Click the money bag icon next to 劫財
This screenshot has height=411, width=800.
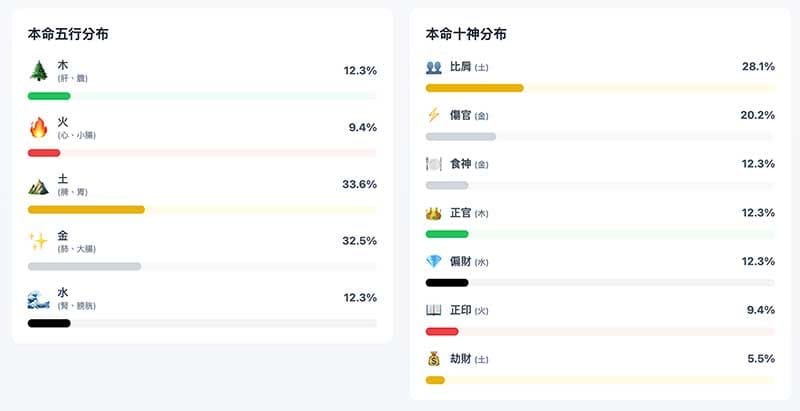point(433,358)
